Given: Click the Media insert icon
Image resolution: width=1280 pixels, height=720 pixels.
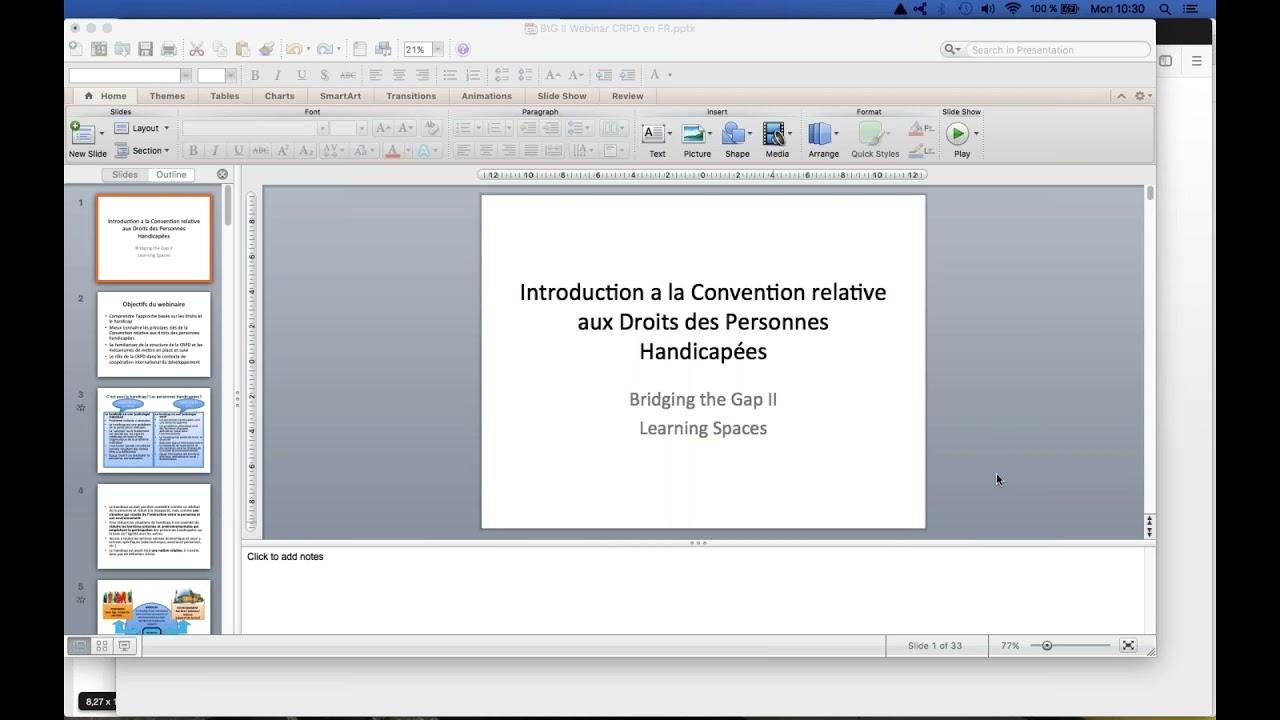Looking at the screenshot, I should click(774, 133).
